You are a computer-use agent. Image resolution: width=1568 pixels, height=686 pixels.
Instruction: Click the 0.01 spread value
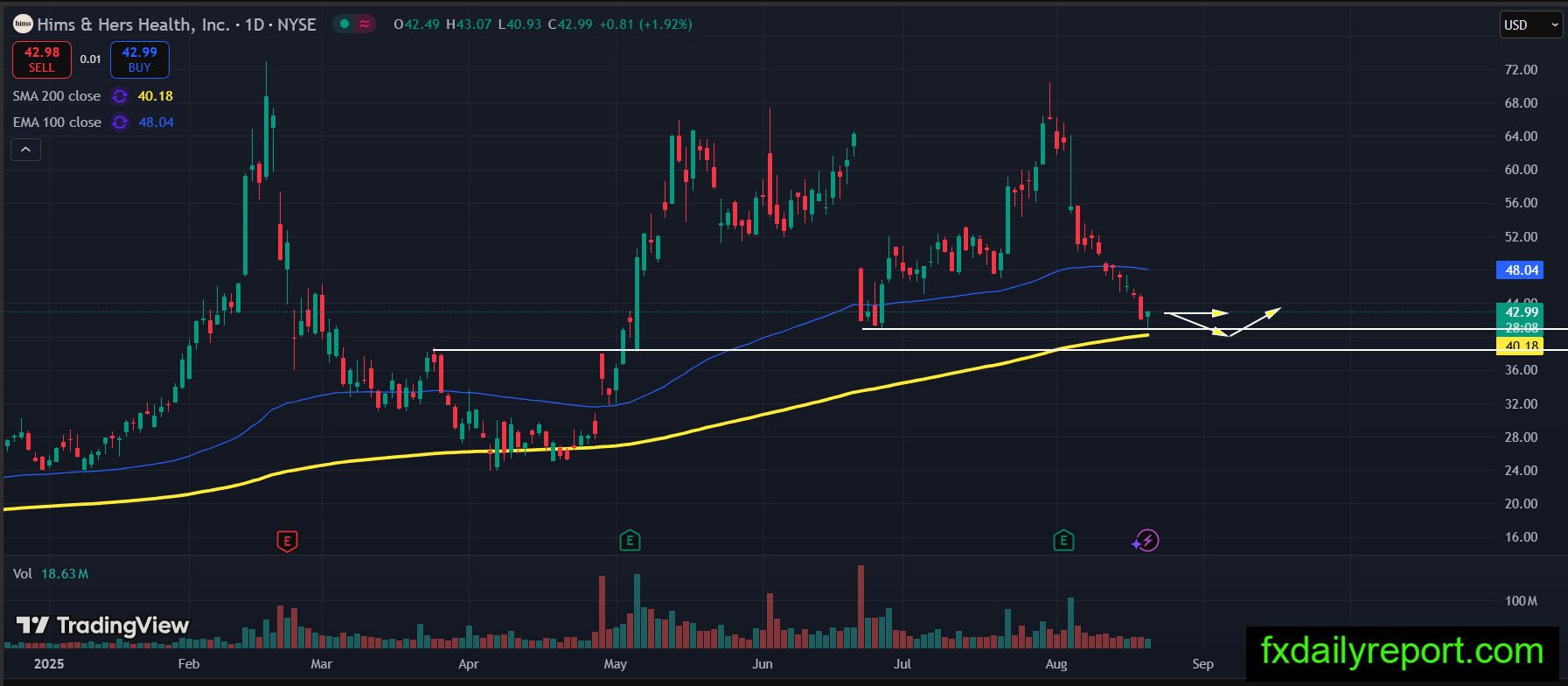(x=91, y=59)
